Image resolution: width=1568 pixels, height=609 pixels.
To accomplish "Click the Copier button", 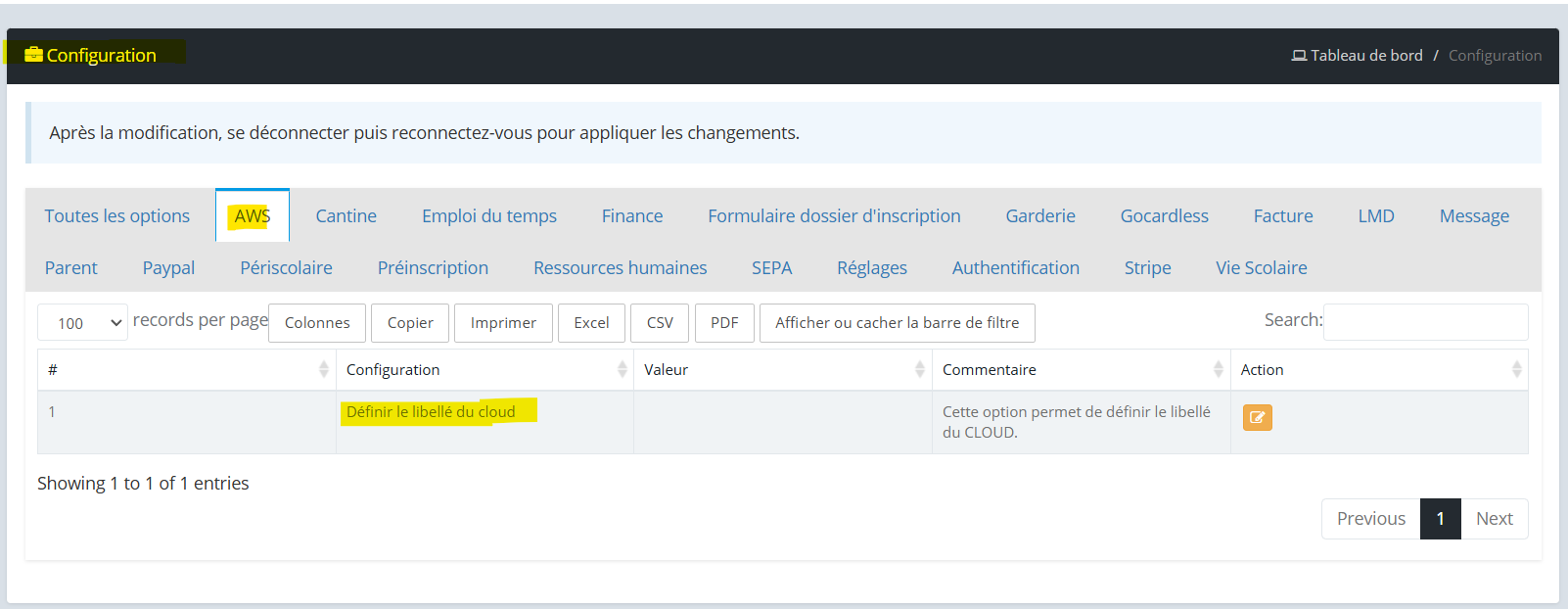I will tap(410, 322).
